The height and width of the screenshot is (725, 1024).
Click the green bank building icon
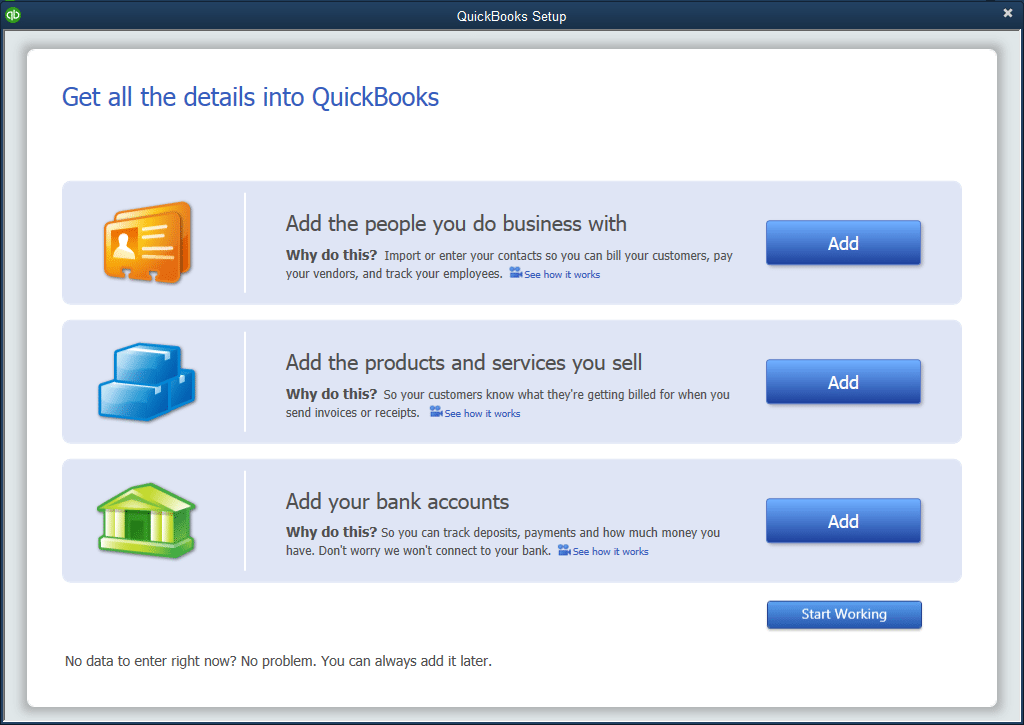point(147,521)
